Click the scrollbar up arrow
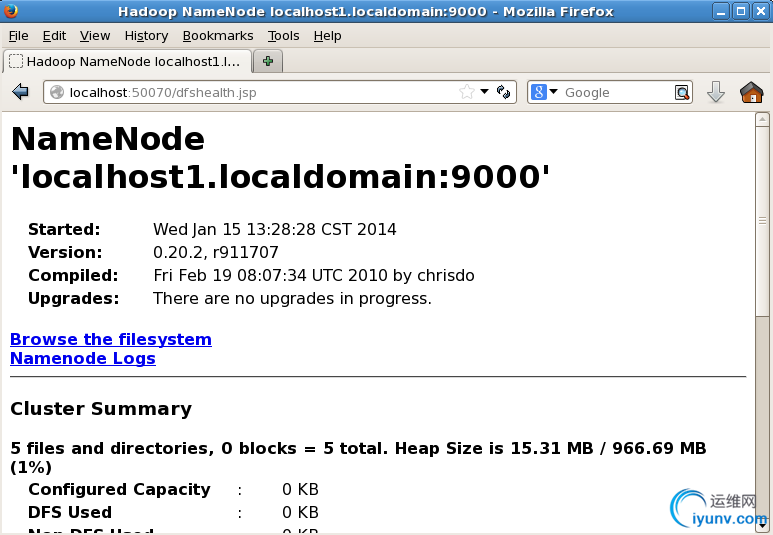 coord(762,120)
